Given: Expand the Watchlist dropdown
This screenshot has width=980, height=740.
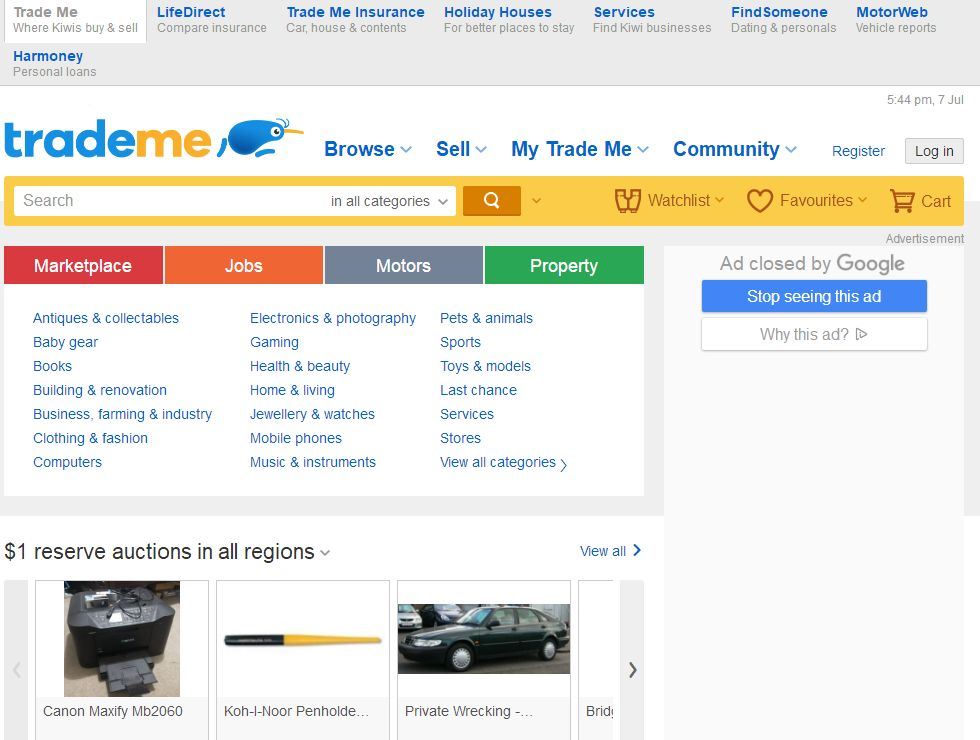Looking at the screenshot, I should pos(719,200).
